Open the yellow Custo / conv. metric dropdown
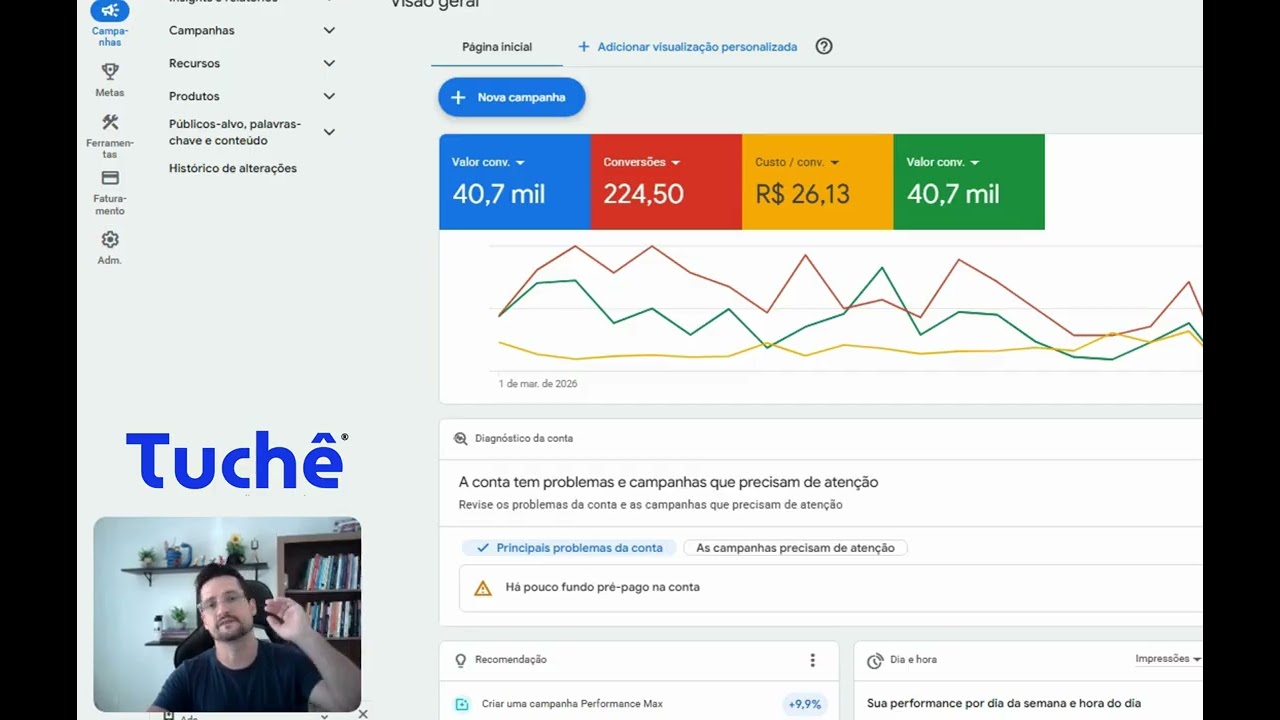Viewport: 1280px width, 720px height. [834, 162]
